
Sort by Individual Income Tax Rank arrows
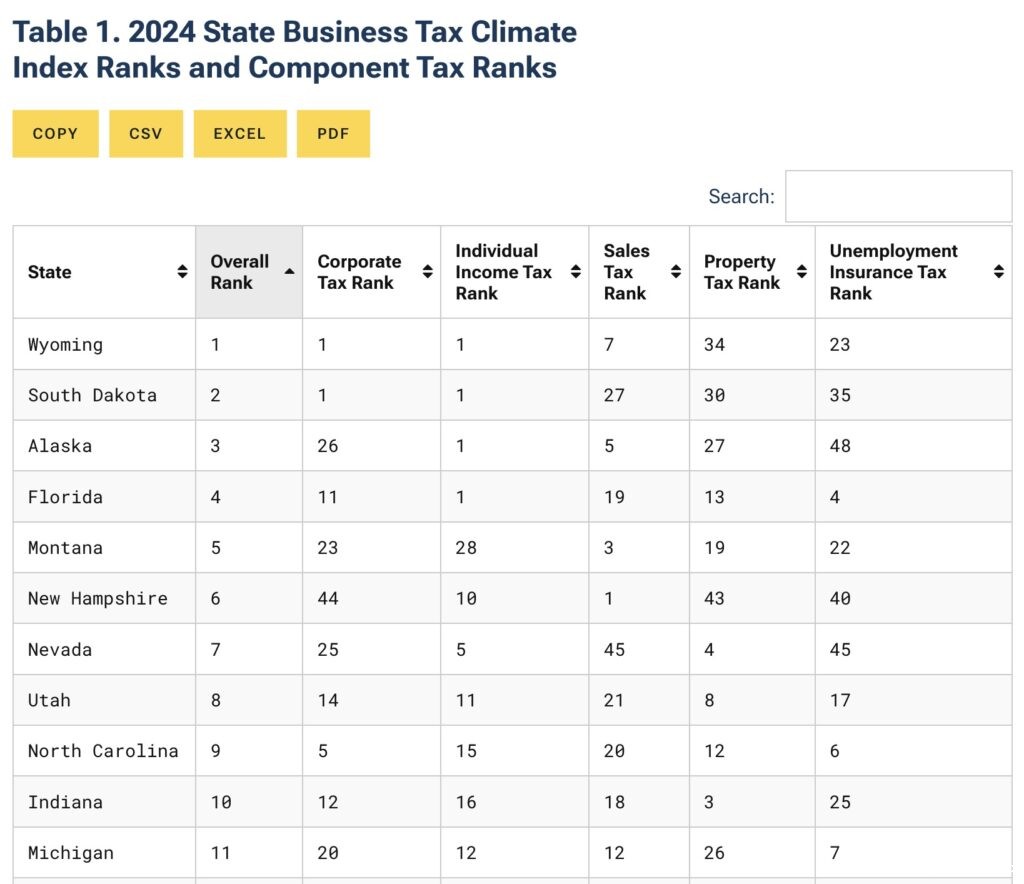click(x=576, y=272)
